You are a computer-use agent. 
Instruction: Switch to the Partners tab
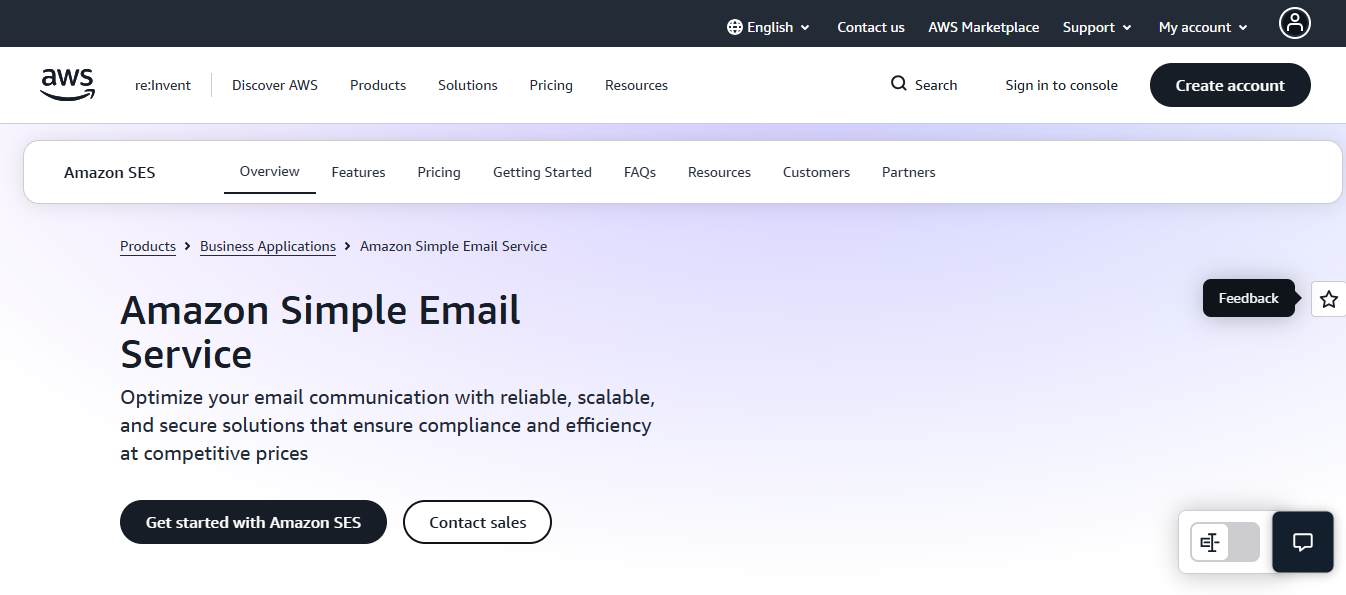pyautogui.click(x=909, y=172)
